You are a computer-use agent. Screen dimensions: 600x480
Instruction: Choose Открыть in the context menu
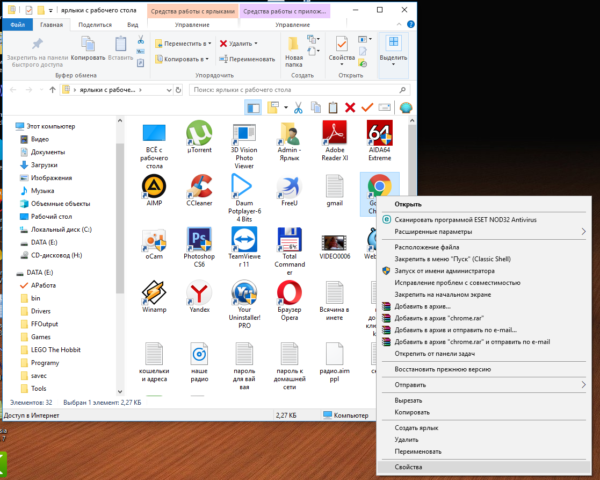pyautogui.click(x=483, y=204)
